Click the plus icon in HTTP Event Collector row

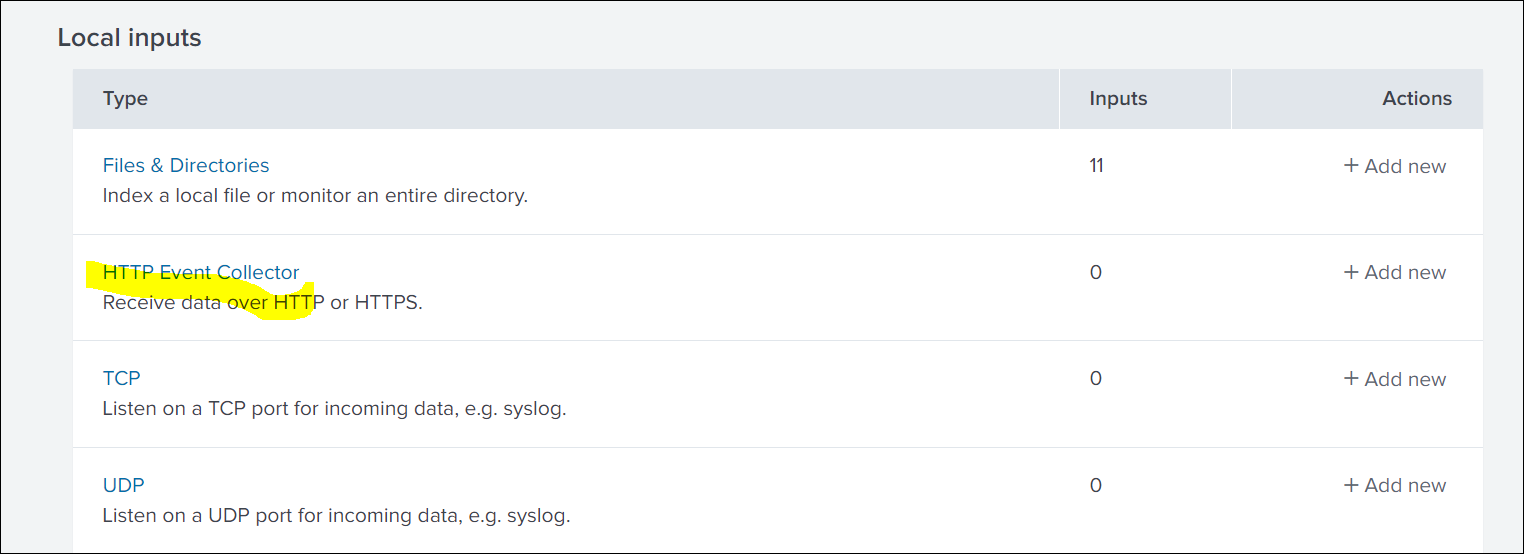coord(1351,272)
